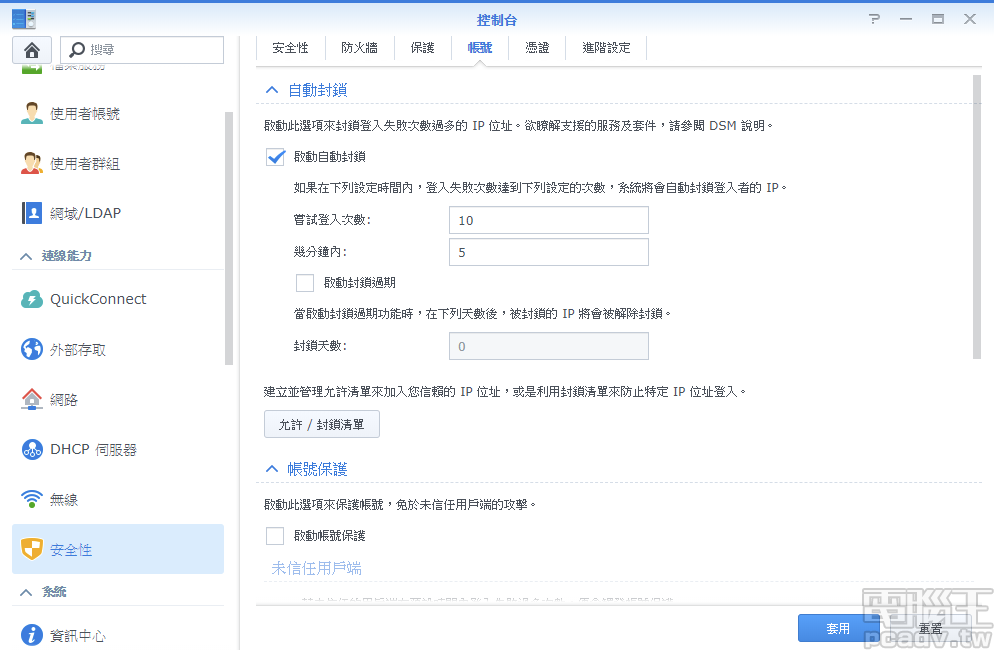
Task: Disable 啟動自動封鎖 checkbox
Action: point(274,156)
